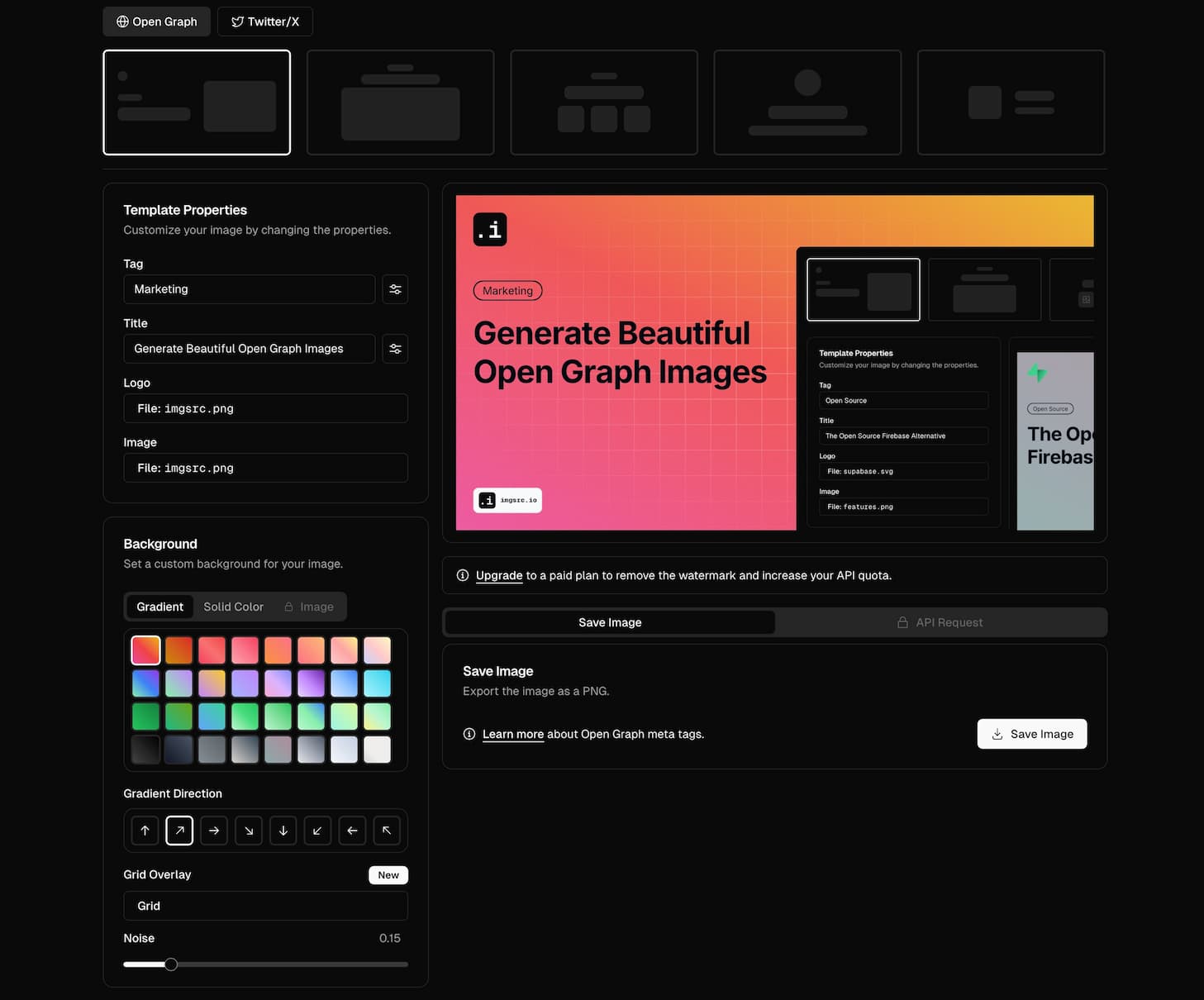Select Solid Color background tab
Screen dimensions: 1204x1000
click(x=234, y=607)
